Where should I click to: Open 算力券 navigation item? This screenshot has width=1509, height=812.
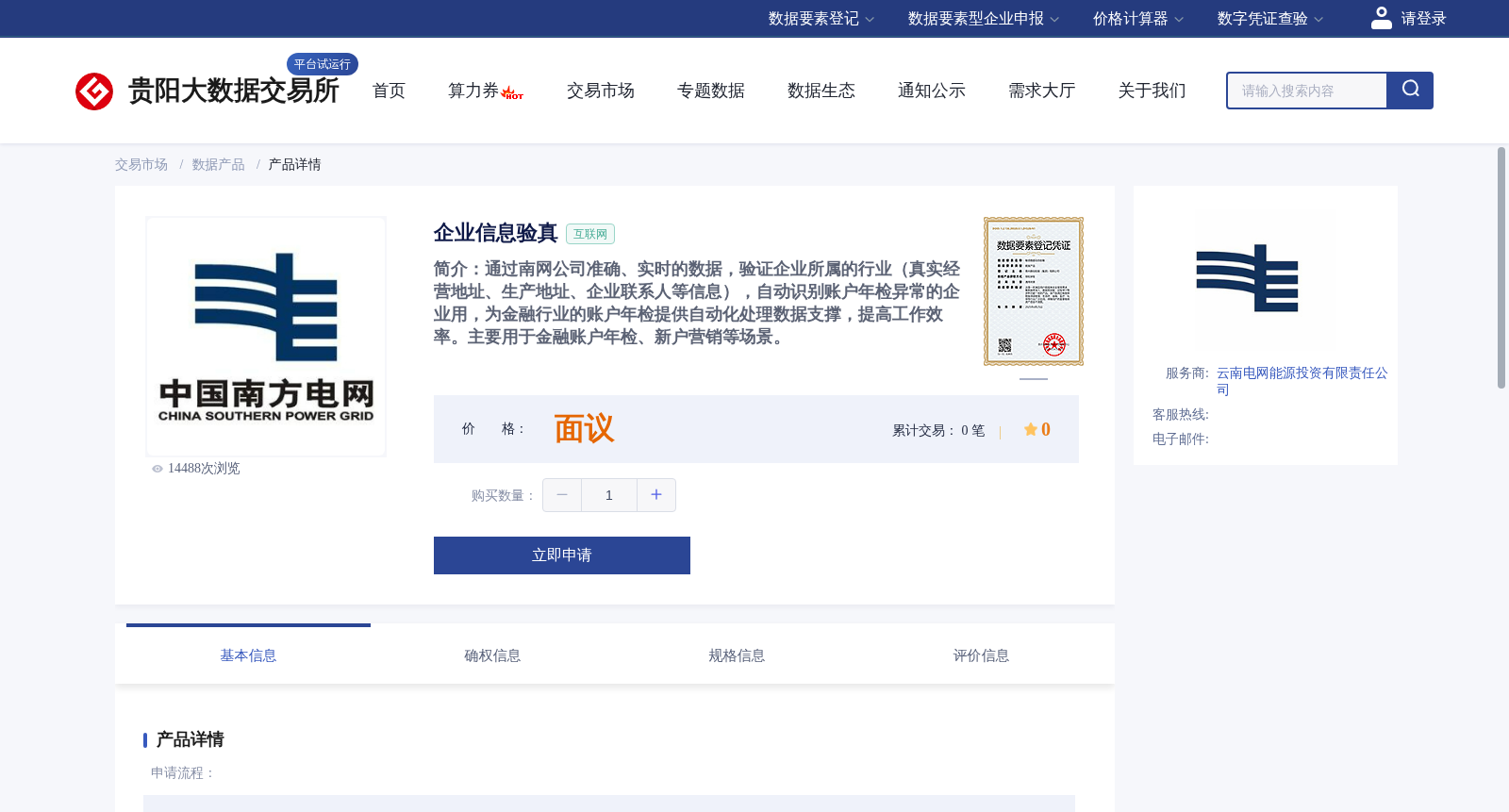[473, 91]
